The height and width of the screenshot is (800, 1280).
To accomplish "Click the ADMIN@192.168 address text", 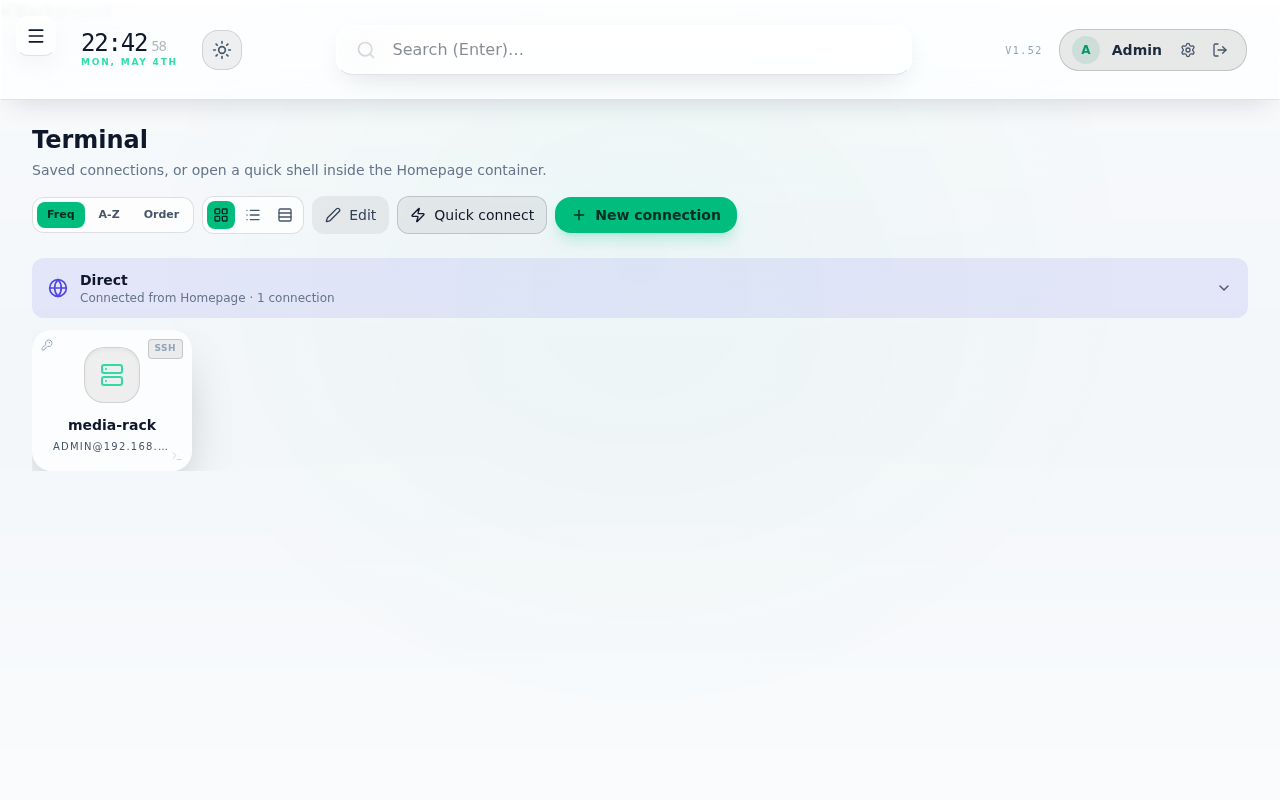I will click(111, 446).
